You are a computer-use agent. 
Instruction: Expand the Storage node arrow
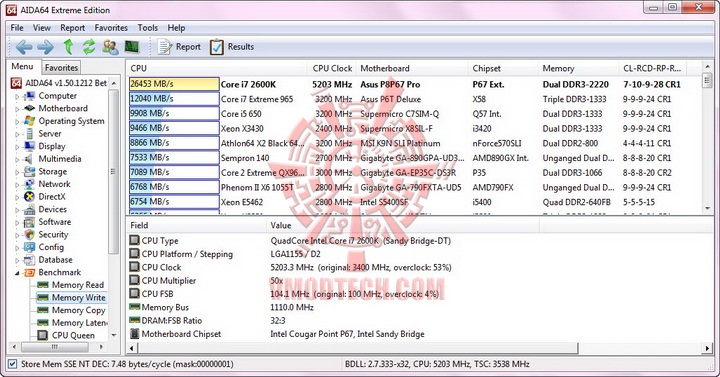(17, 172)
